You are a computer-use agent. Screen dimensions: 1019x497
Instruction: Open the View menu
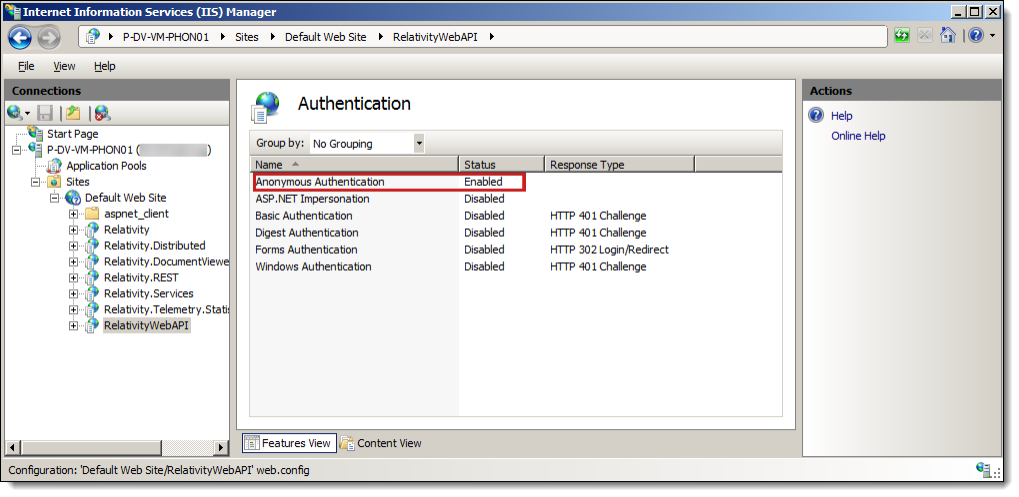pos(64,66)
